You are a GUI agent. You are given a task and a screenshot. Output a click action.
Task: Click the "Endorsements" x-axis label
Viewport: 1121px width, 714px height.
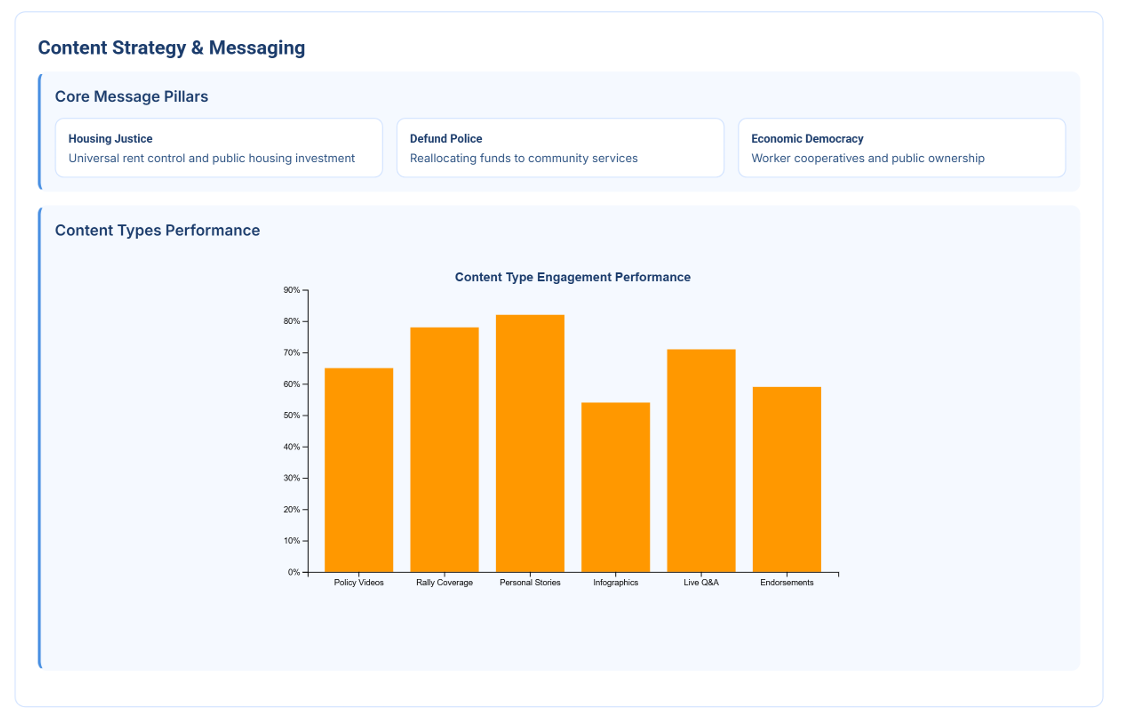point(787,583)
